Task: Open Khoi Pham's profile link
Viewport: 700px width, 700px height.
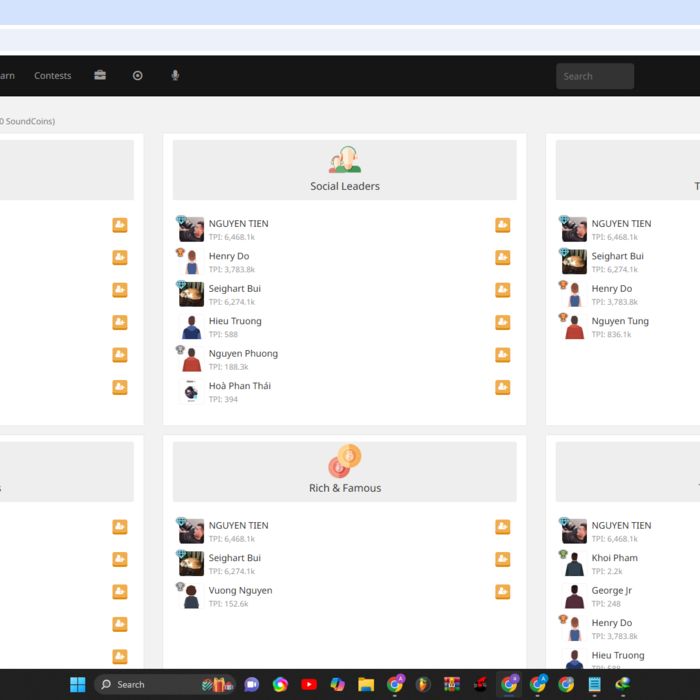Action: click(x=614, y=558)
